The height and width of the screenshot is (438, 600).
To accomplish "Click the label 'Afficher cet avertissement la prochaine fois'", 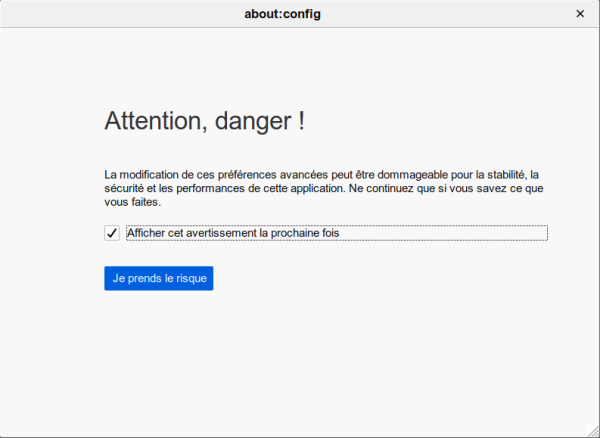I will (233, 233).
